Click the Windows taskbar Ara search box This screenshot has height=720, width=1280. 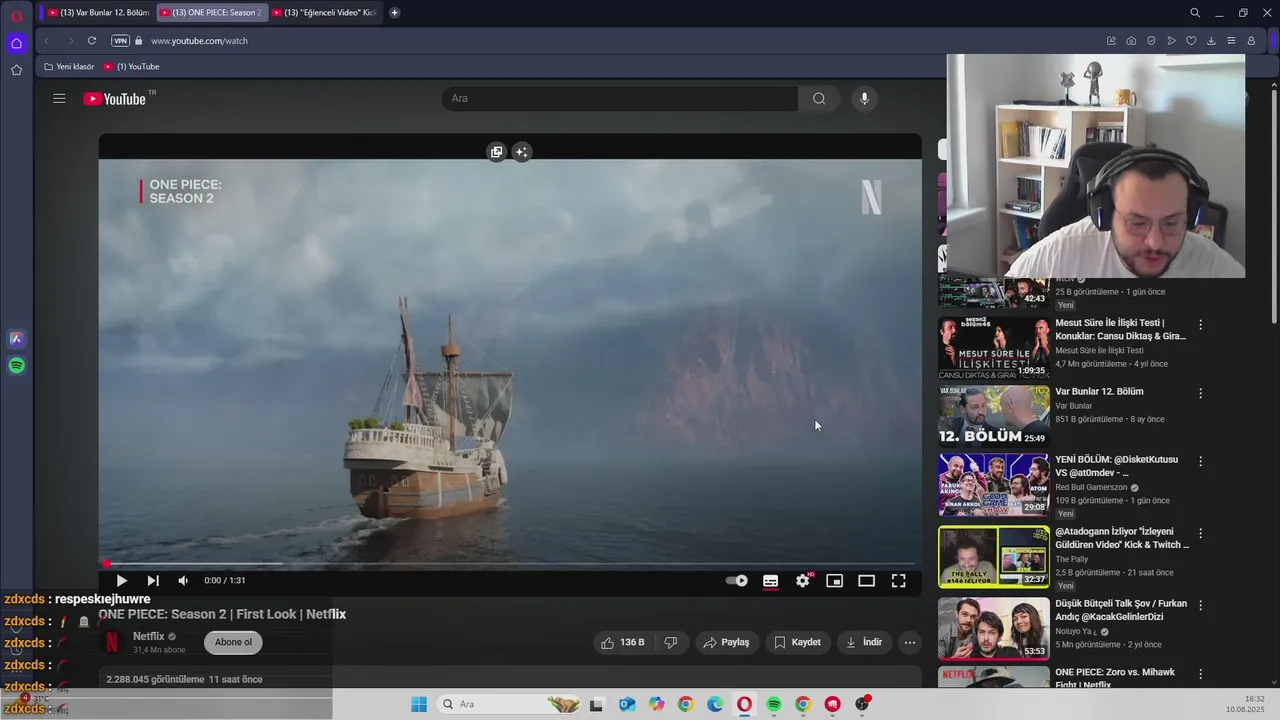click(x=510, y=704)
